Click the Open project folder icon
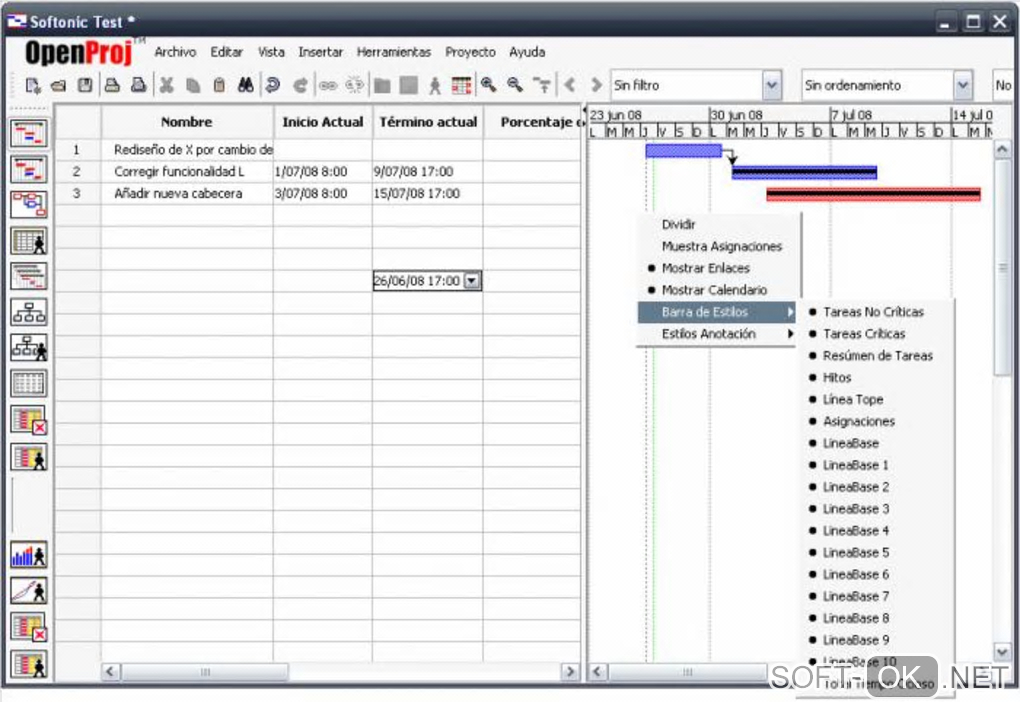The width and height of the screenshot is (1020, 702). [59, 85]
